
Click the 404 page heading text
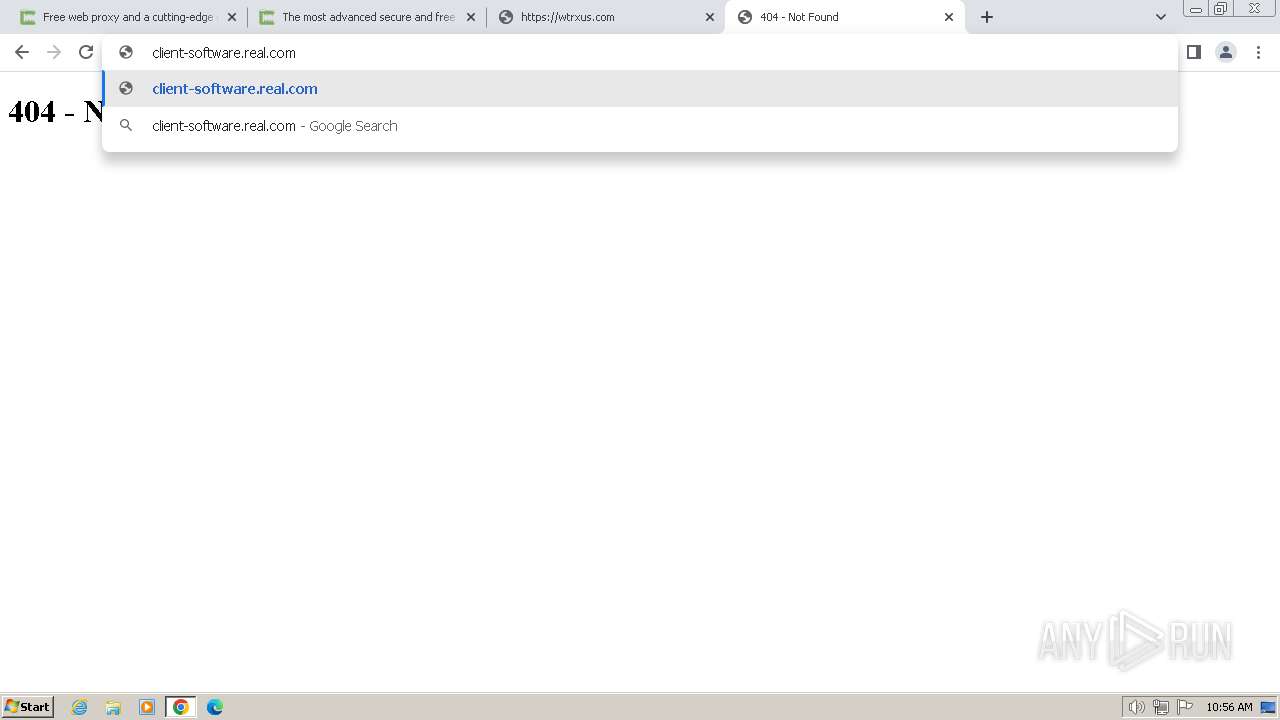[55, 111]
